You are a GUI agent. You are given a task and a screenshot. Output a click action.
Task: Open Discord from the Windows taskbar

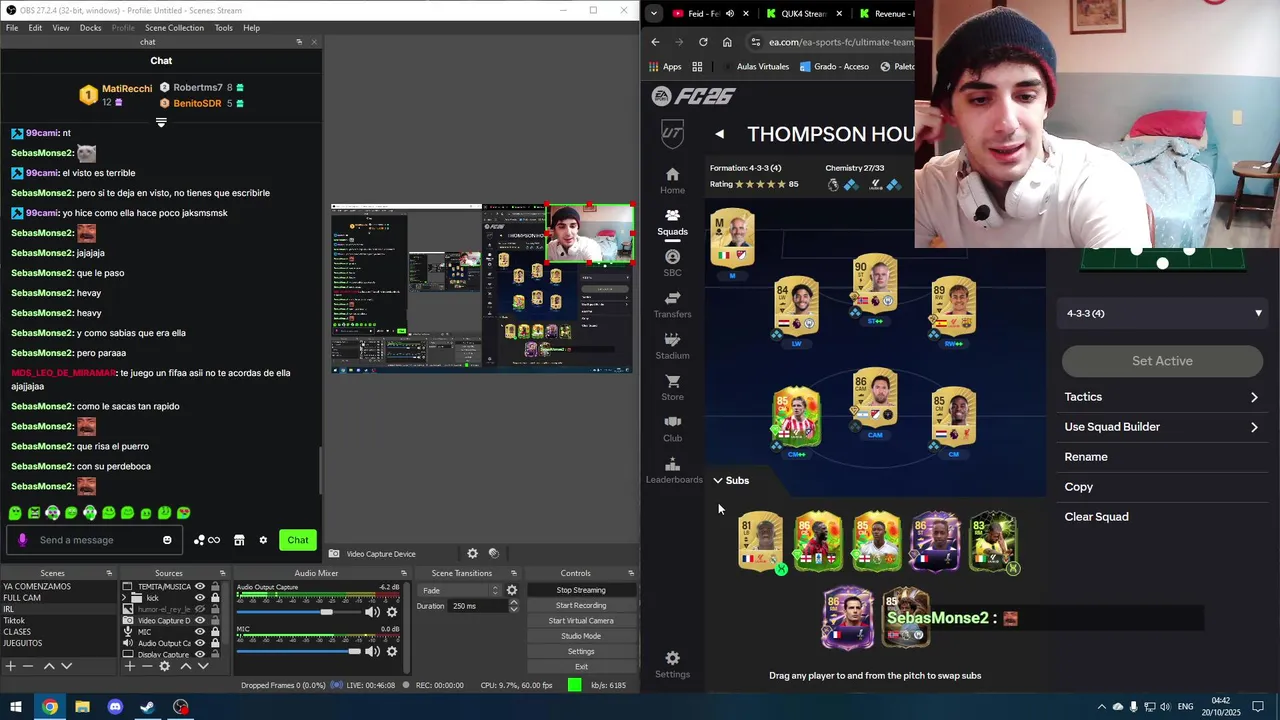pyautogui.click(x=115, y=707)
